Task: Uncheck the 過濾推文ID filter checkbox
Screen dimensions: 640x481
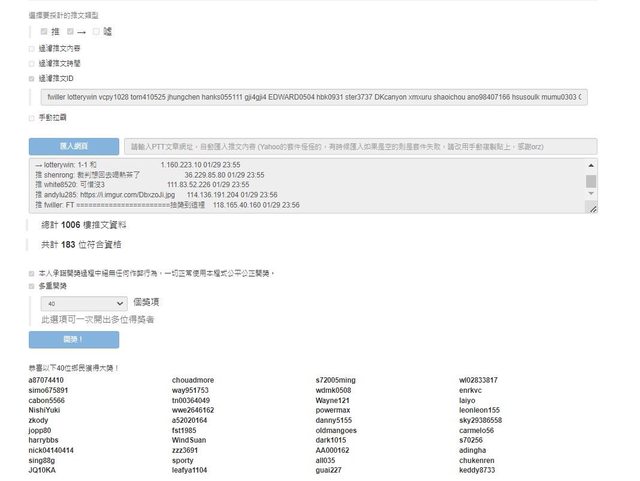Action: [x=32, y=77]
